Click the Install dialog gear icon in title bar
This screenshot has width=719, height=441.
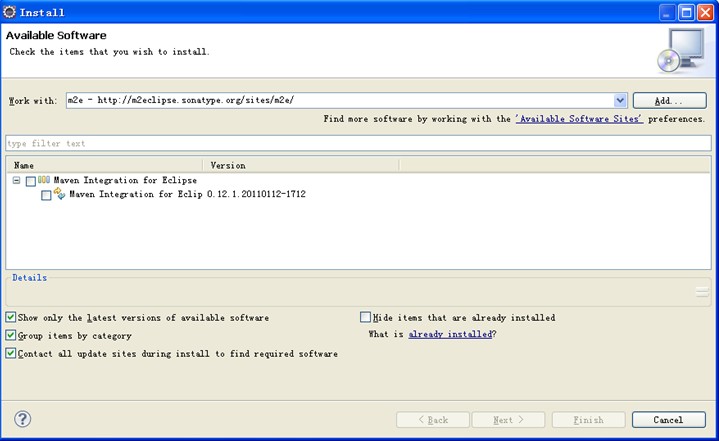point(9,12)
